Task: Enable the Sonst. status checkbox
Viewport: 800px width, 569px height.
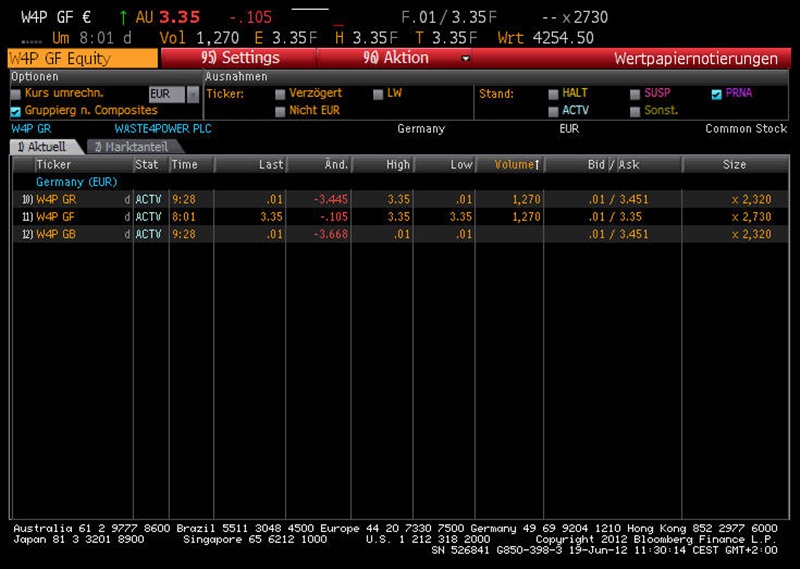Action: pos(635,110)
